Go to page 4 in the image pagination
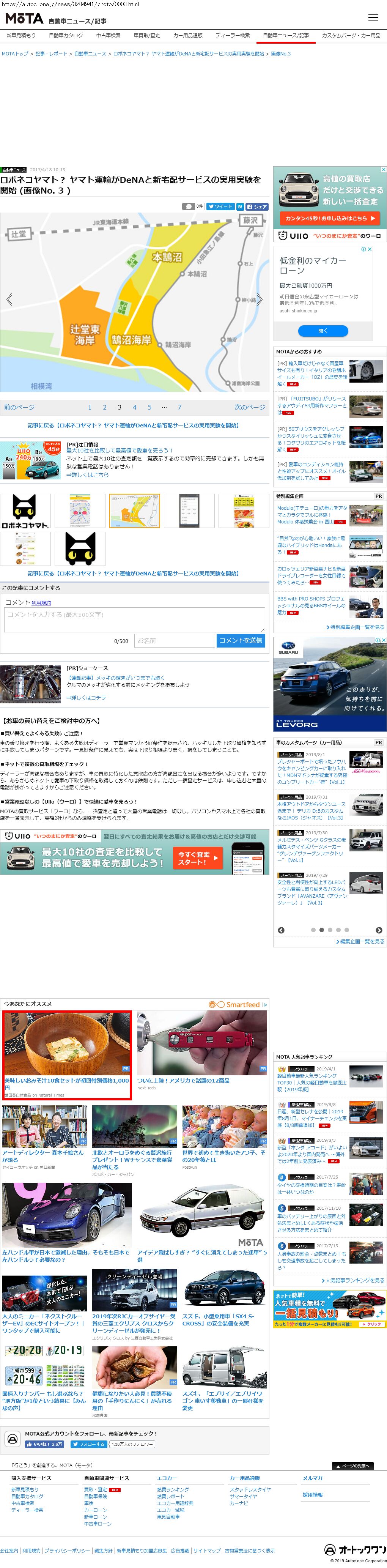 pyautogui.click(x=134, y=407)
